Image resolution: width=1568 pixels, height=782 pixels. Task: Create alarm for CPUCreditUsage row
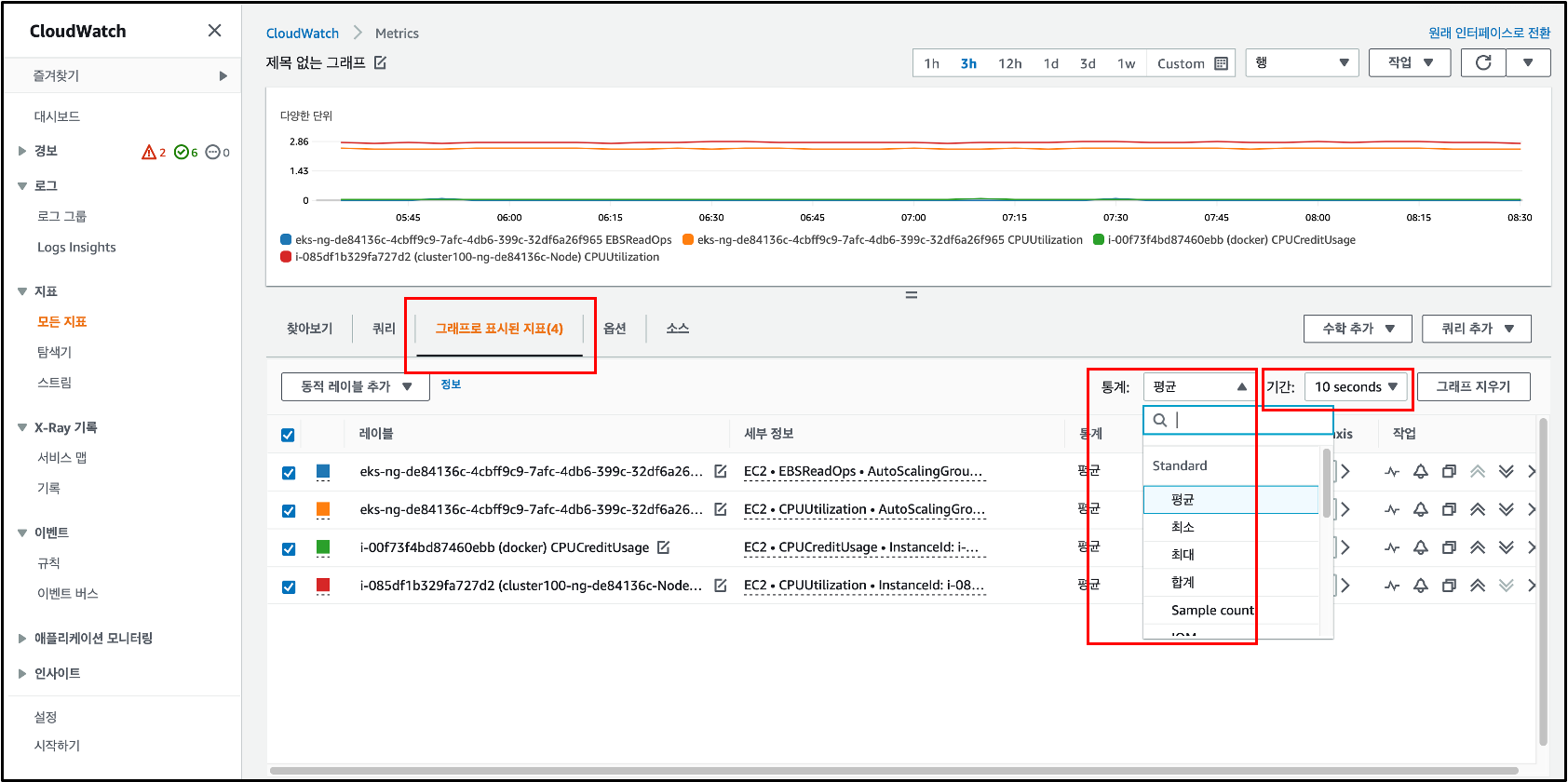[1421, 548]
